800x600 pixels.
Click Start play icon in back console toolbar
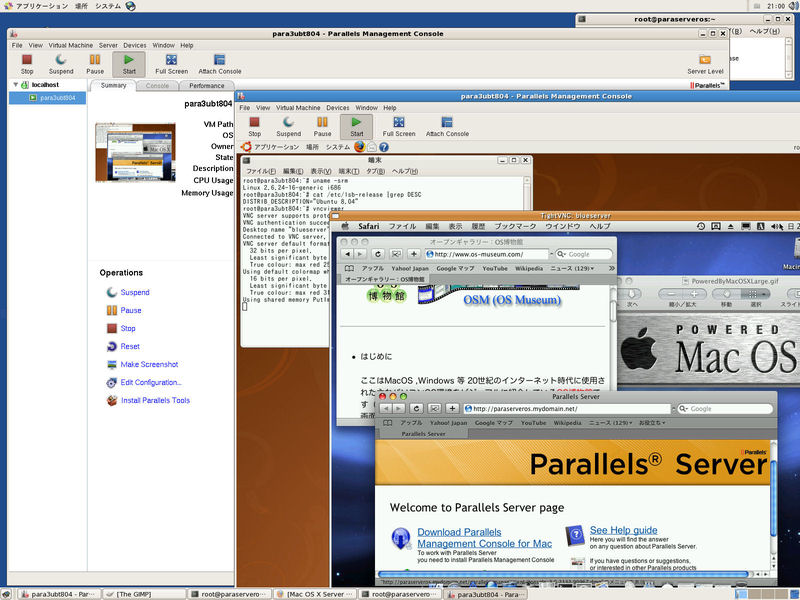pos(129,60)
